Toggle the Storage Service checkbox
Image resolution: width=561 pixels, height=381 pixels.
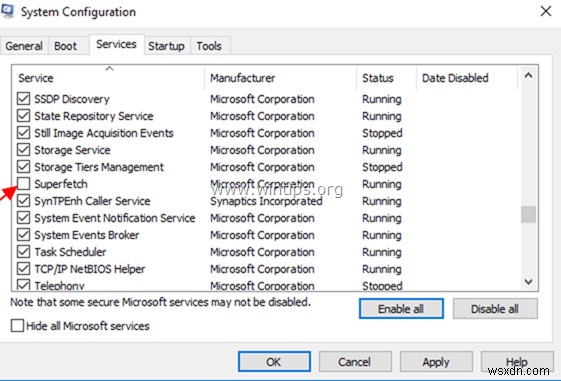tap(24, 150)
